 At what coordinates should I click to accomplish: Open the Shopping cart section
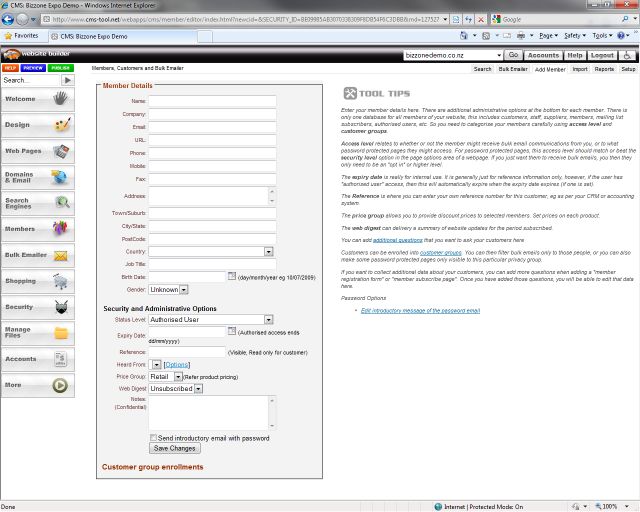tap(37, 282)
